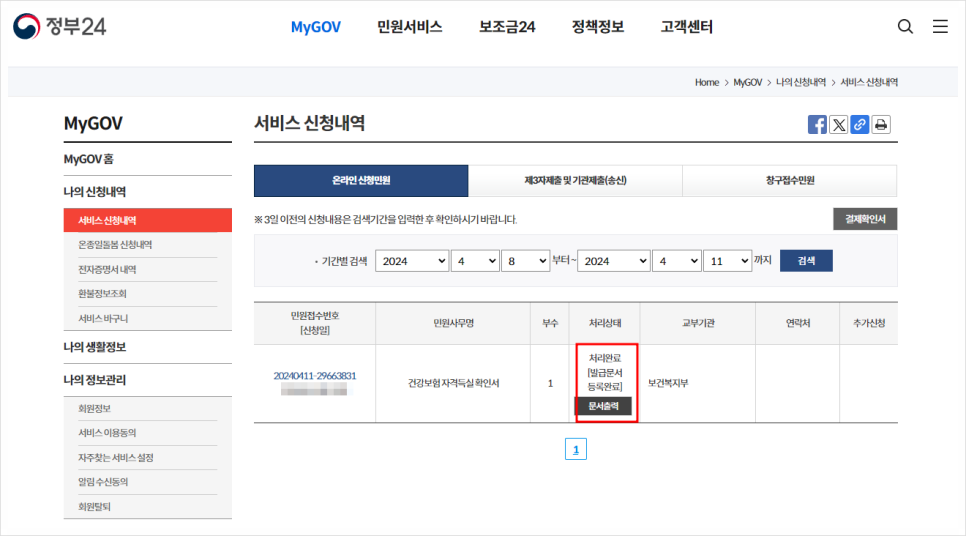Click 연락처 column header
This screenshot has height=536, width=966.
798,323
